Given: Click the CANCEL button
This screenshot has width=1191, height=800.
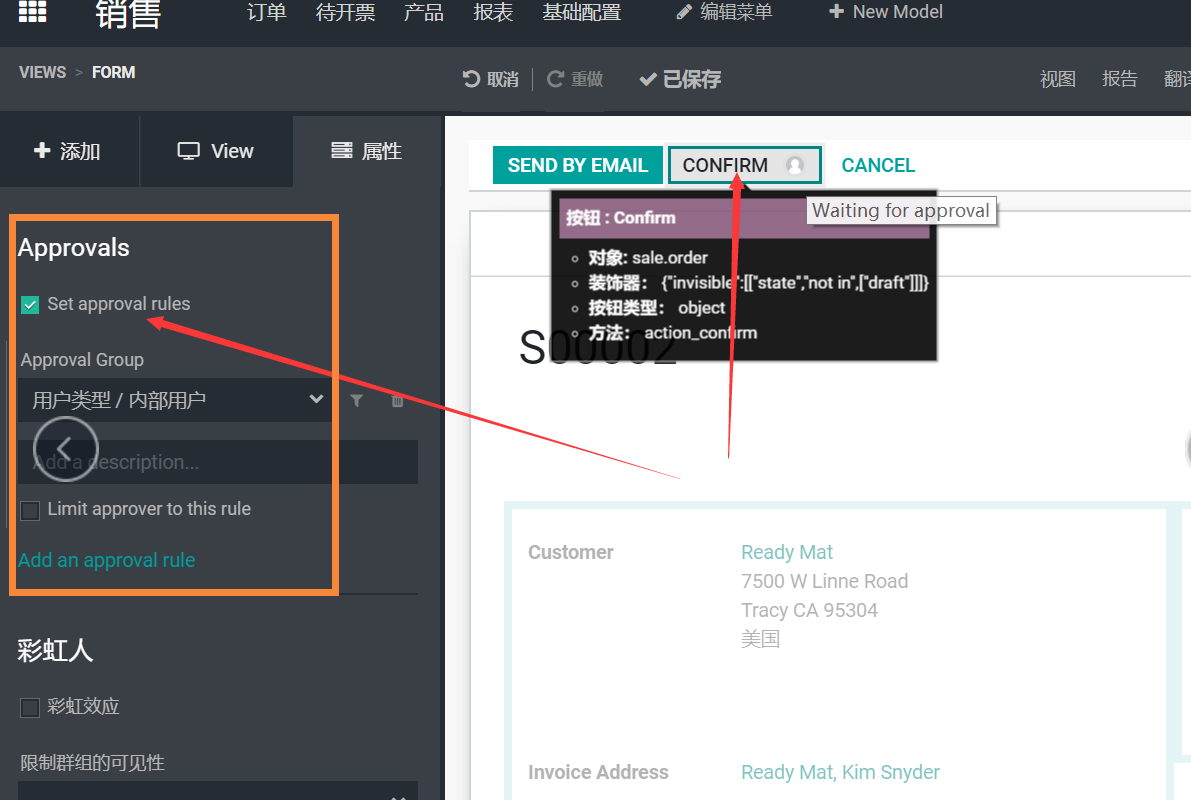Looking at the screenshot, I should pyautogui.click(x=878, y=165).
